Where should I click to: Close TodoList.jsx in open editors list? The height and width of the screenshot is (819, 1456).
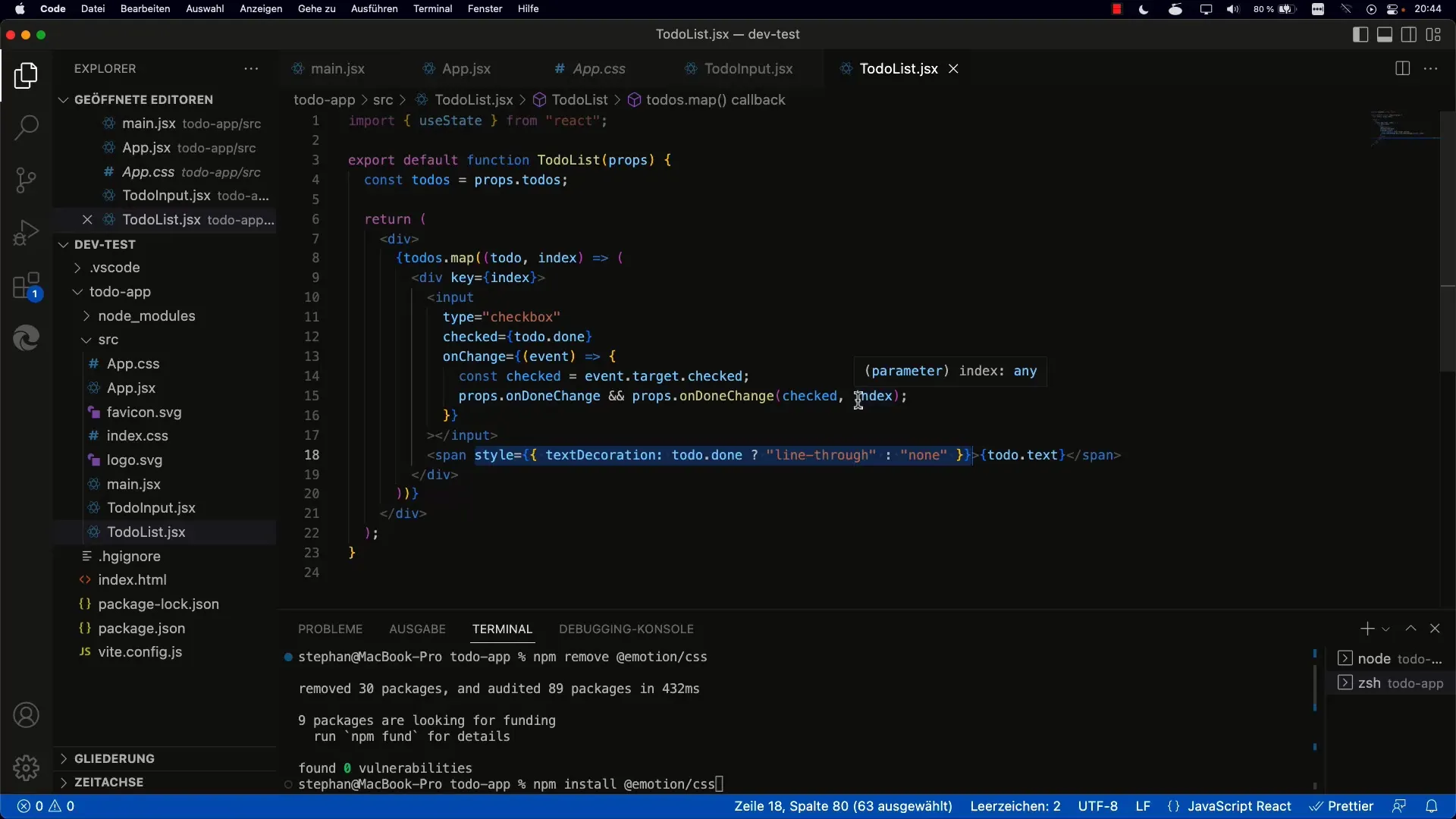(87, 220)
